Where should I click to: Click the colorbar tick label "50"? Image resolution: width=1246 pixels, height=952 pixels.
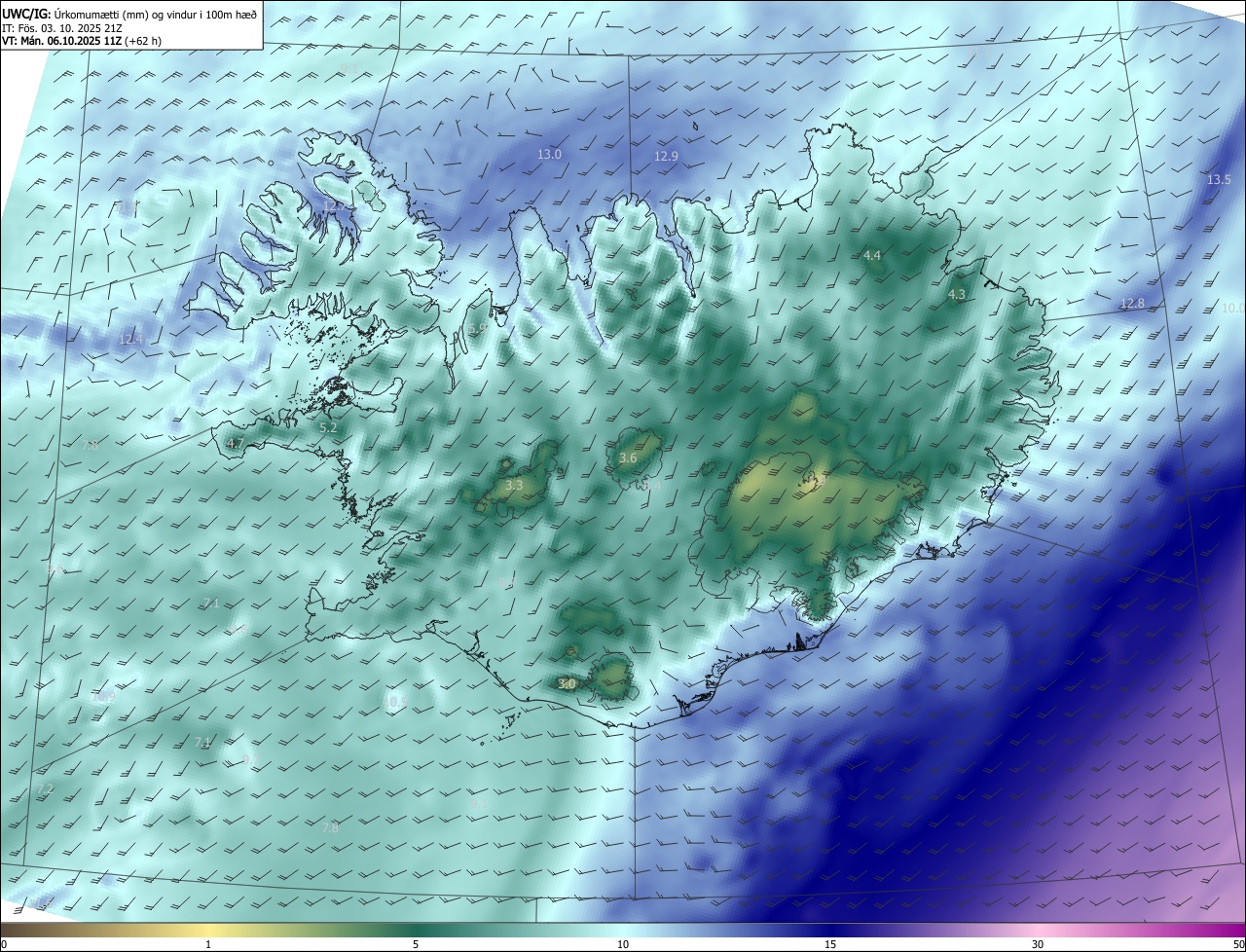[x=1239, y=944]
